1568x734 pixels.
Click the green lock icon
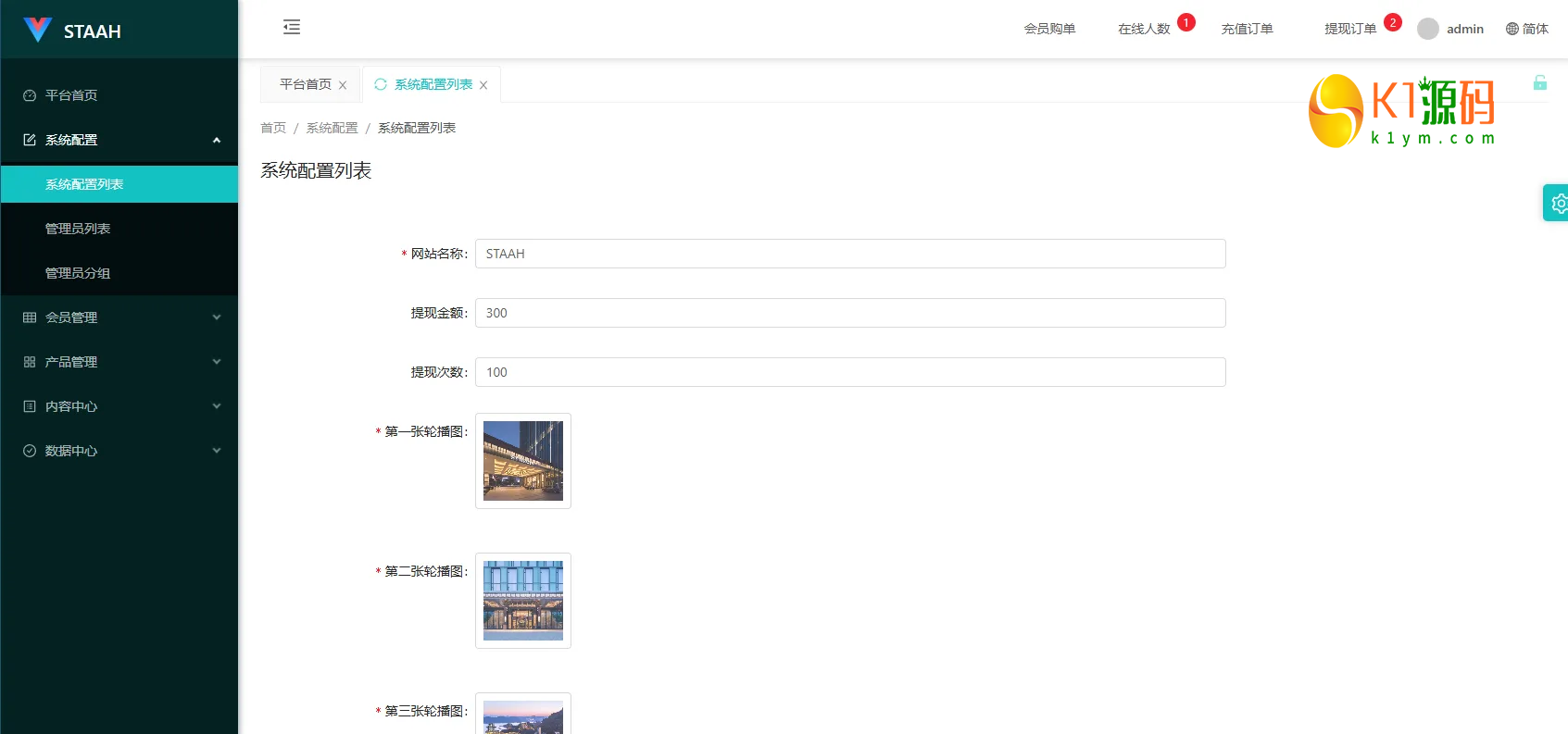[x=1540, y=82]
